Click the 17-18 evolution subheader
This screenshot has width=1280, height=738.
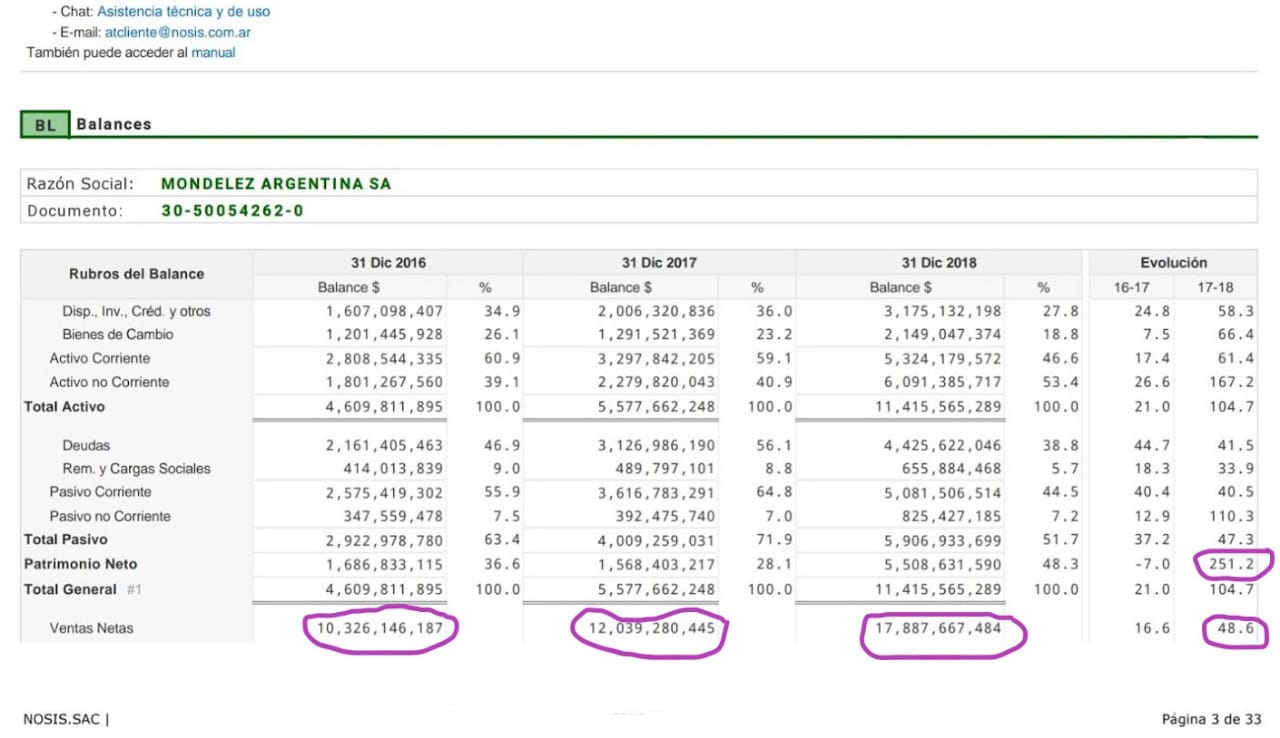(x=1215, y=287)
